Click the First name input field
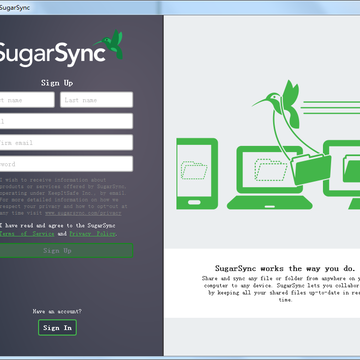This screenshot has width=360, height=360. (27, 100)
